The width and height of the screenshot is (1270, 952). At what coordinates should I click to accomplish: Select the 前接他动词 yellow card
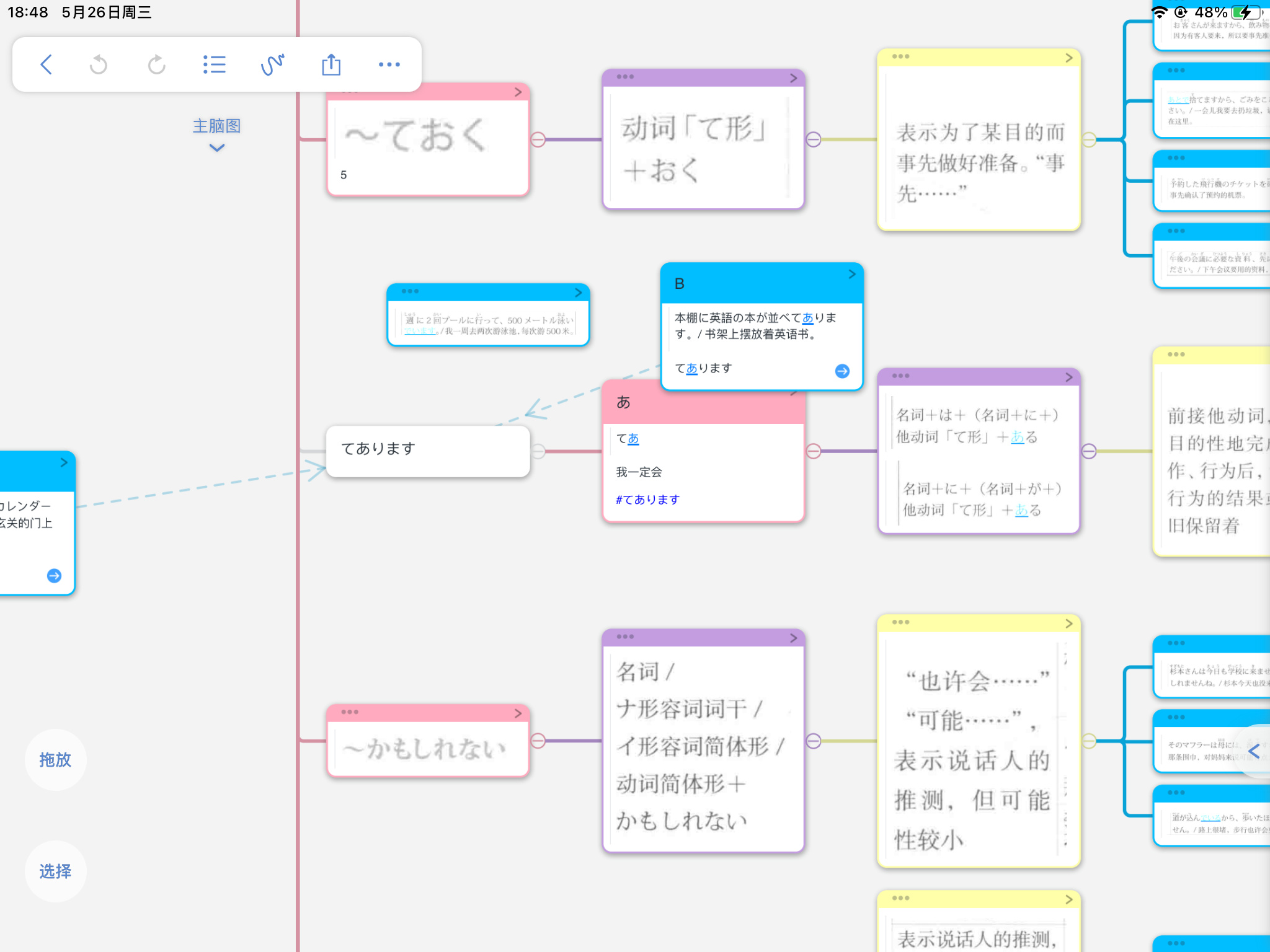click(1211, 451)
